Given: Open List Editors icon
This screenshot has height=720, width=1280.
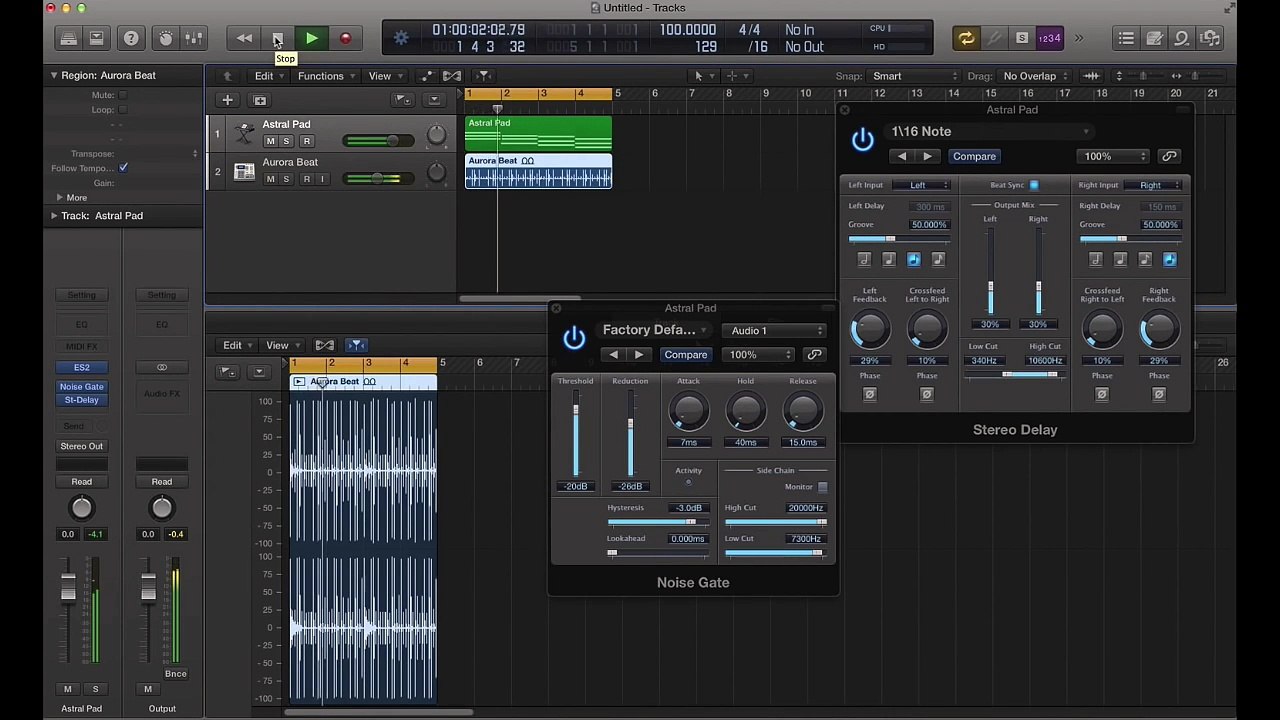Looking at the screenshot, I should pyautogui.click(x=1126, y=39).
